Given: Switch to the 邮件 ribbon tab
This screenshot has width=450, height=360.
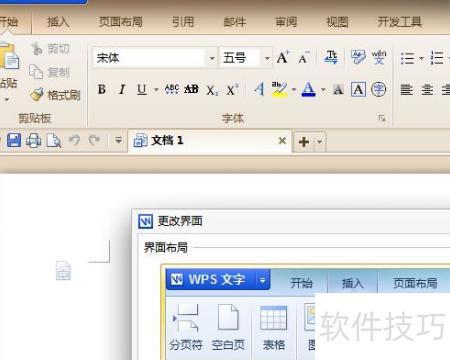Looking at the screenshot, I should coord(235,22).
